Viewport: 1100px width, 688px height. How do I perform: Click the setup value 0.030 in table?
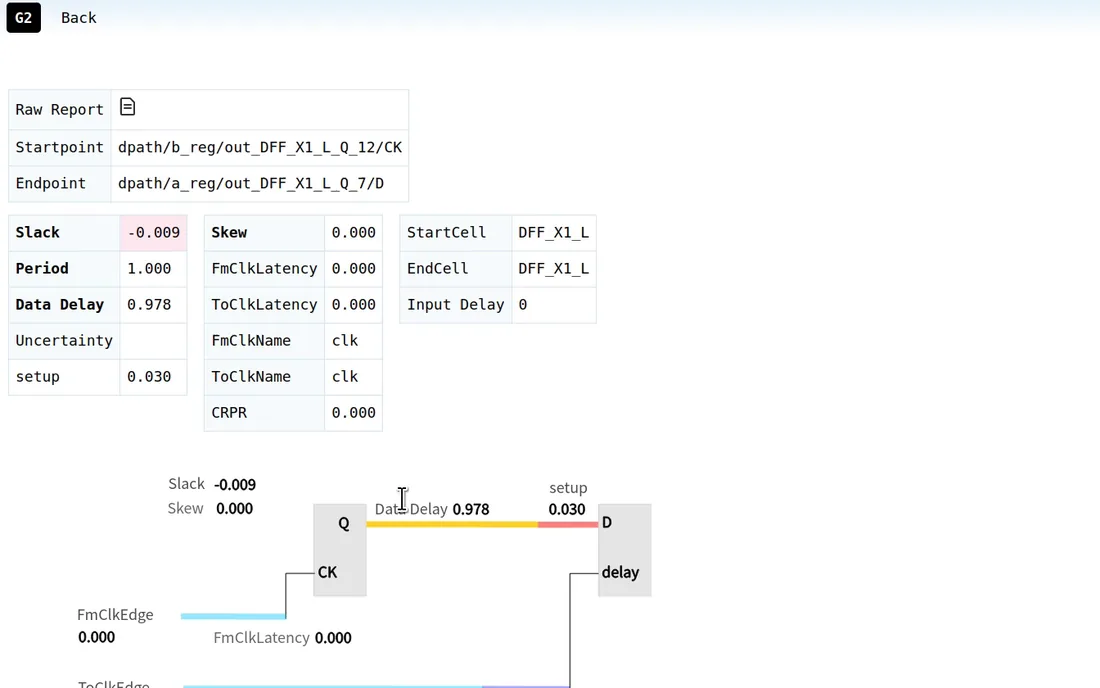point(154,377)
